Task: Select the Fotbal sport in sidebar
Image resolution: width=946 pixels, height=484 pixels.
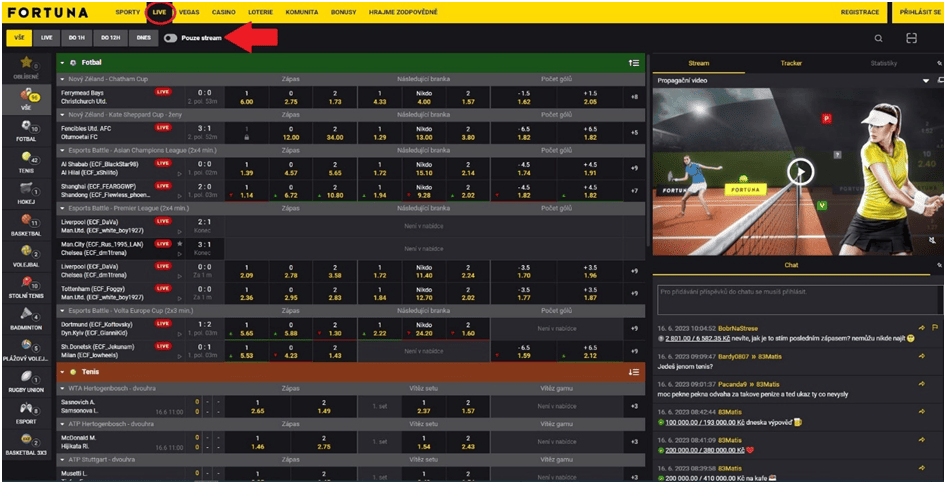Action: pos(26,131)
